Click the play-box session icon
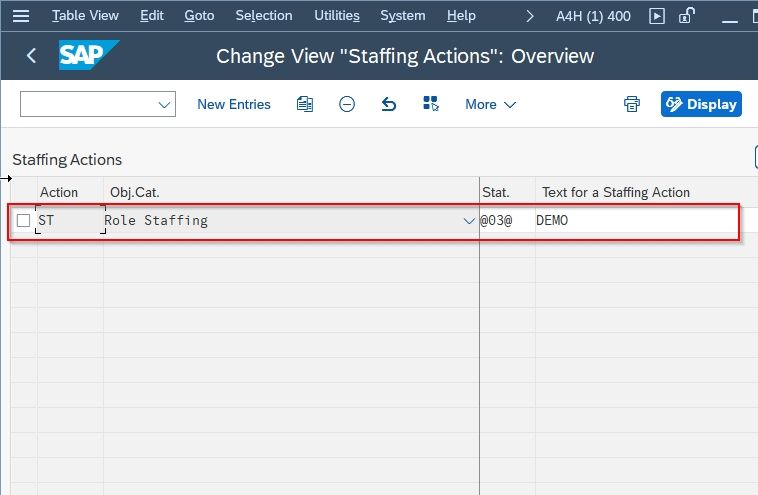Image resolution: width=758 pixels, height=495 pixels. tap(656, 16)
